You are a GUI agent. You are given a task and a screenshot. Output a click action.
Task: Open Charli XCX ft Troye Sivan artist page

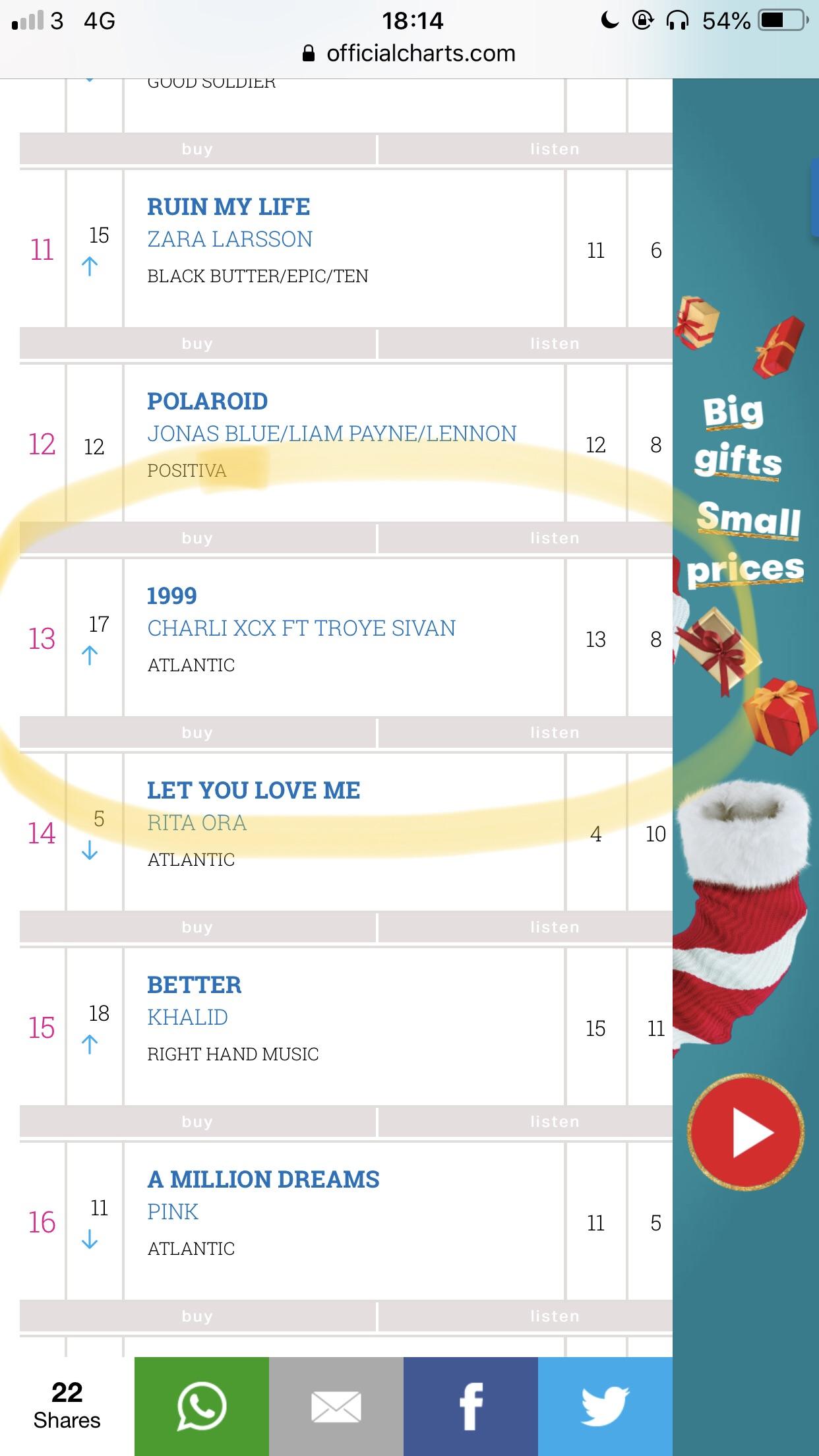[x=301, y=628]
